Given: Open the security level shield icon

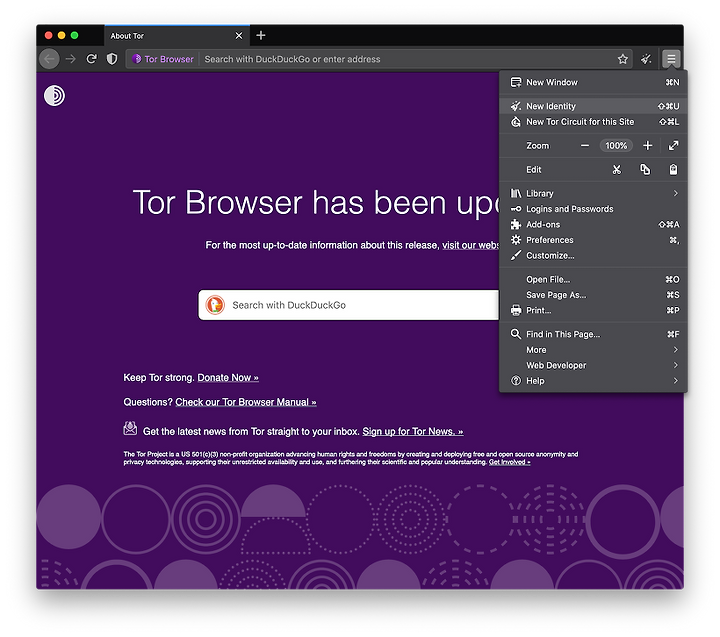Looking at the screenshot, I should [112, 59].
